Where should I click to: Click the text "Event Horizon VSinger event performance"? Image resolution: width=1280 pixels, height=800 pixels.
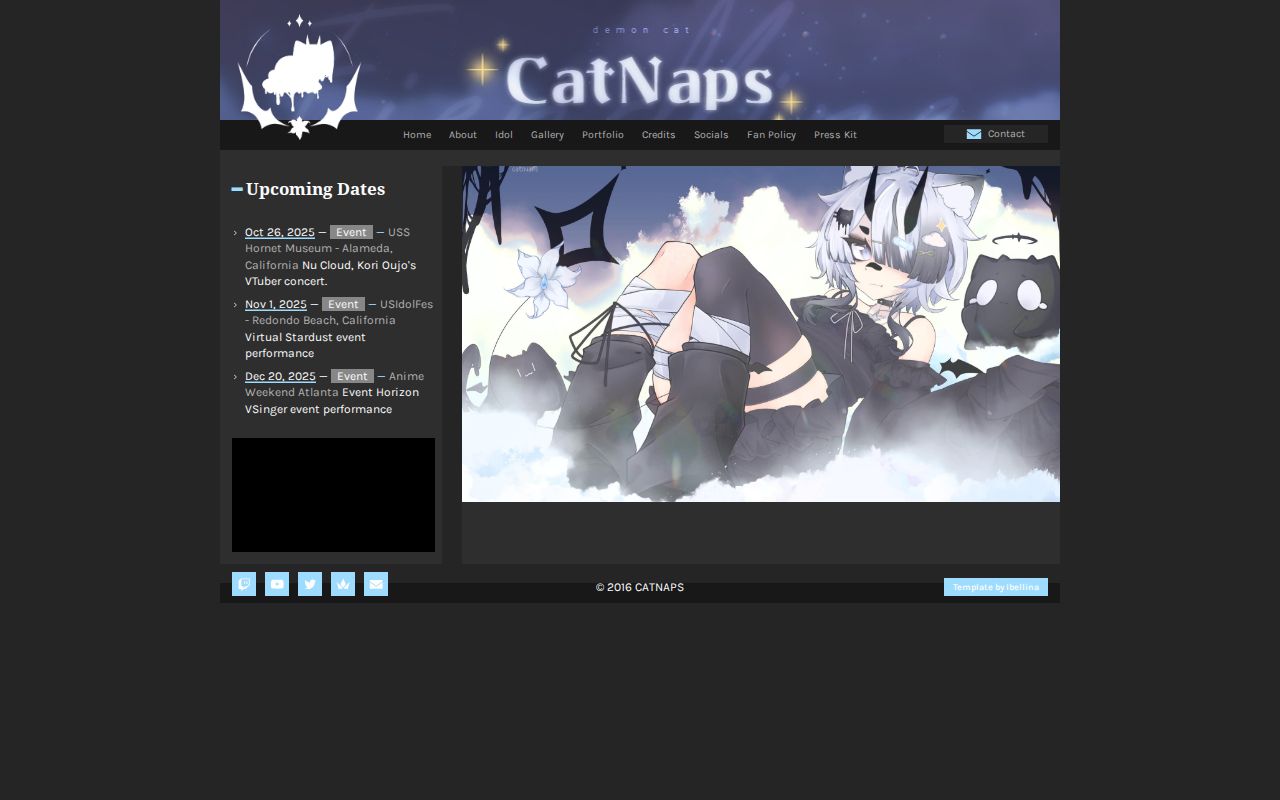click(x=332, y=401)
